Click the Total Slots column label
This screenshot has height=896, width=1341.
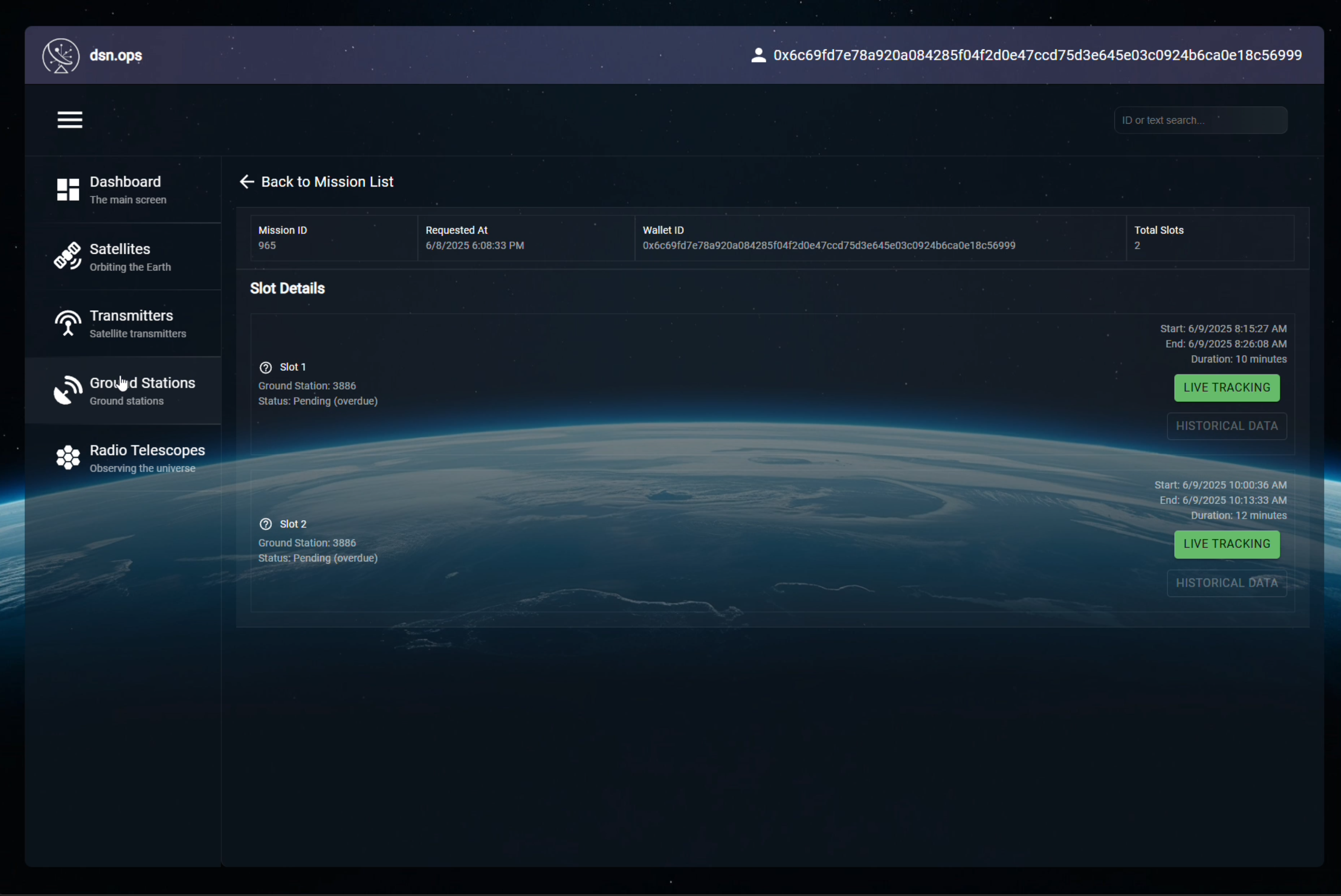(1159, 230)
